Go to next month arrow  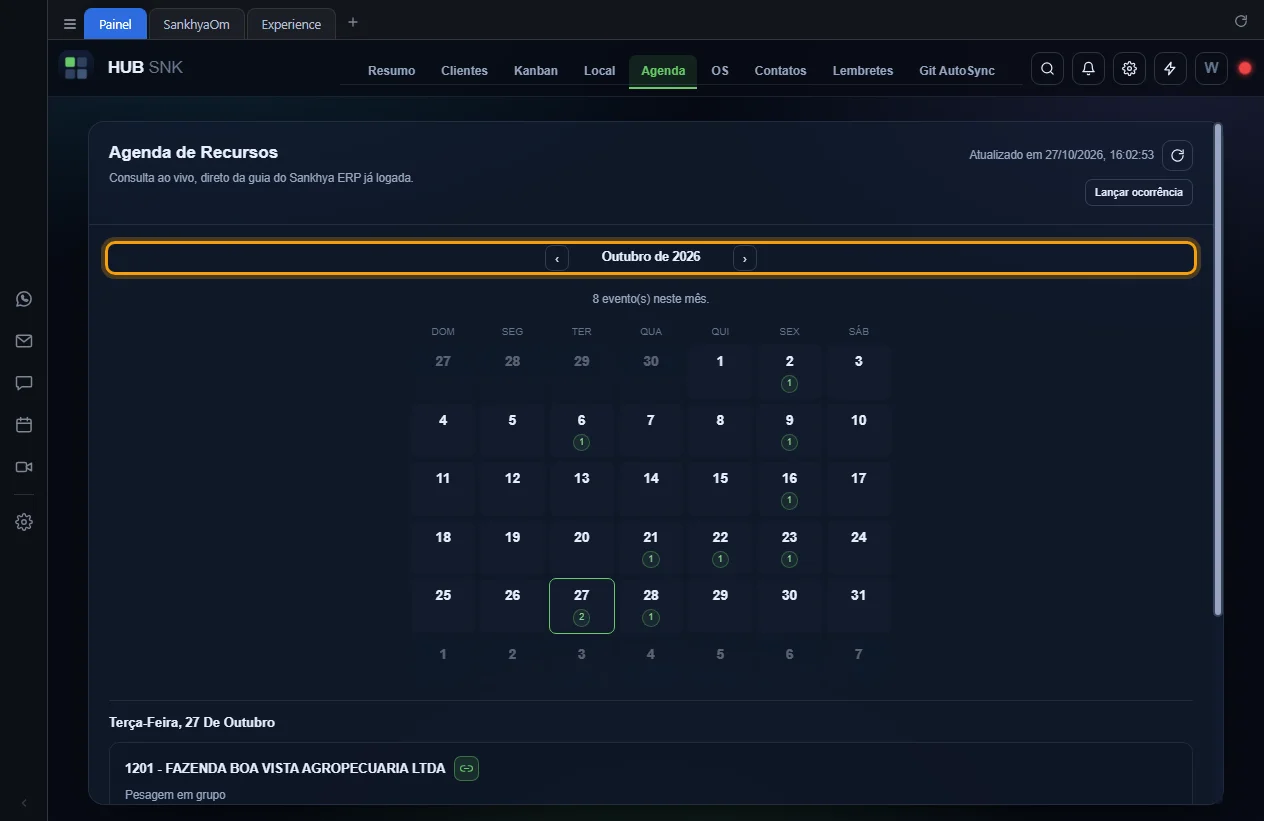(x=745, y=258)
